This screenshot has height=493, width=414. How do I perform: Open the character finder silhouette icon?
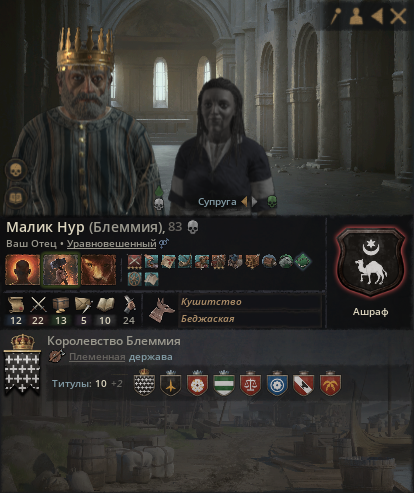(x=356, y=16)
